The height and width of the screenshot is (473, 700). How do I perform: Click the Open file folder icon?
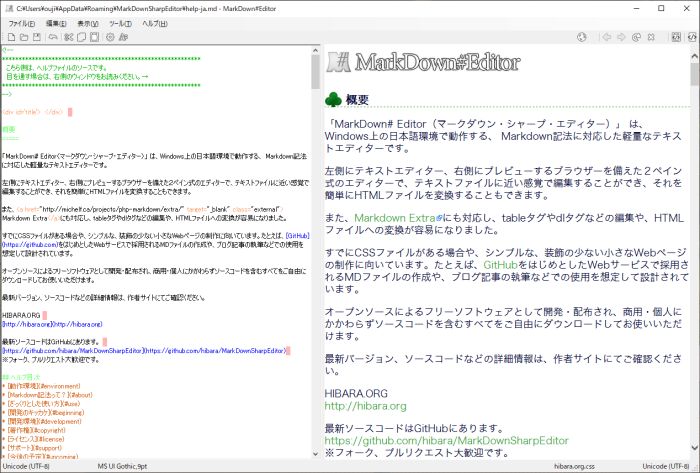point(24,37)
